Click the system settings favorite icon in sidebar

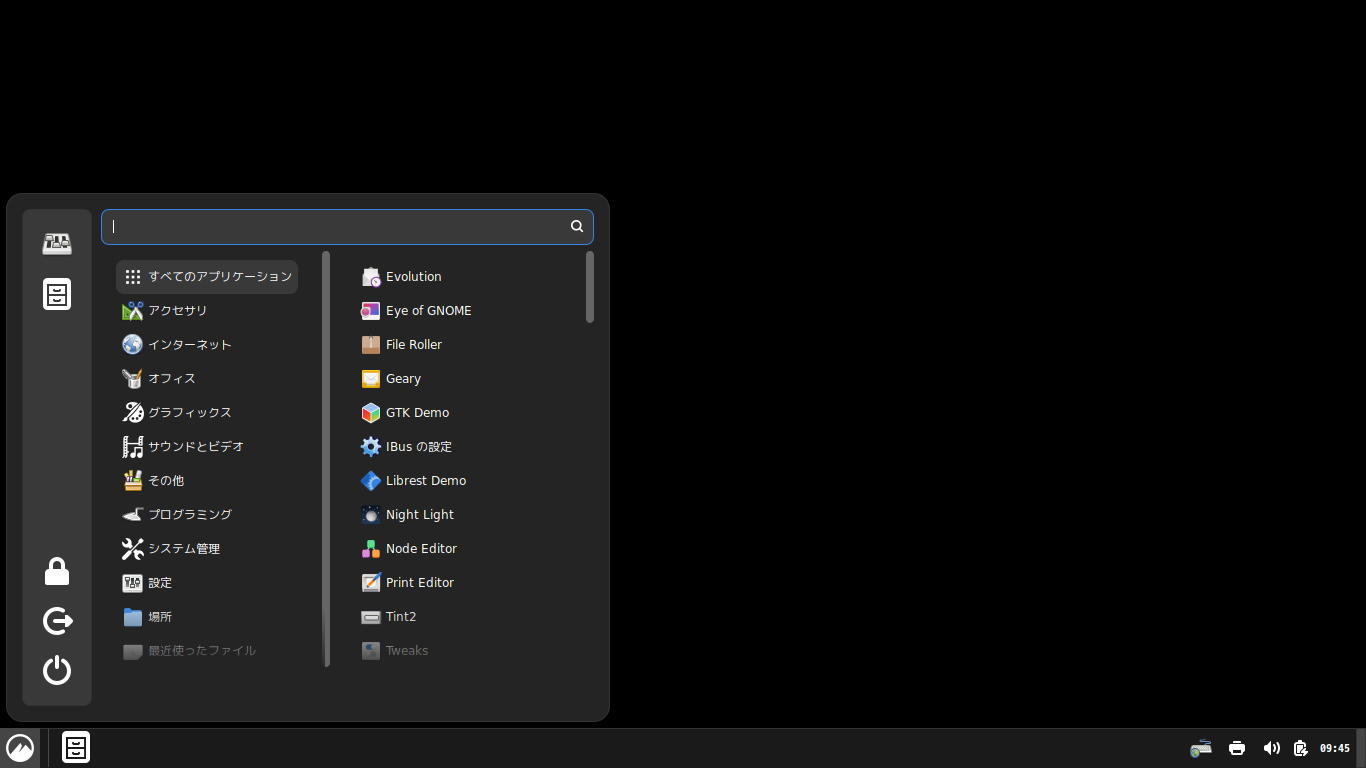pyautogui.click(x=57, y=244)
